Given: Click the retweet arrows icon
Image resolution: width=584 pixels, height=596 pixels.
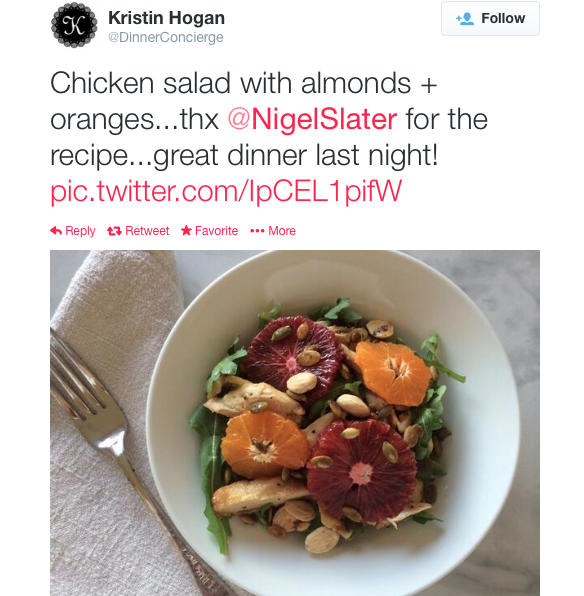Looking at the screenshot, I should click(x=114, y=231).
